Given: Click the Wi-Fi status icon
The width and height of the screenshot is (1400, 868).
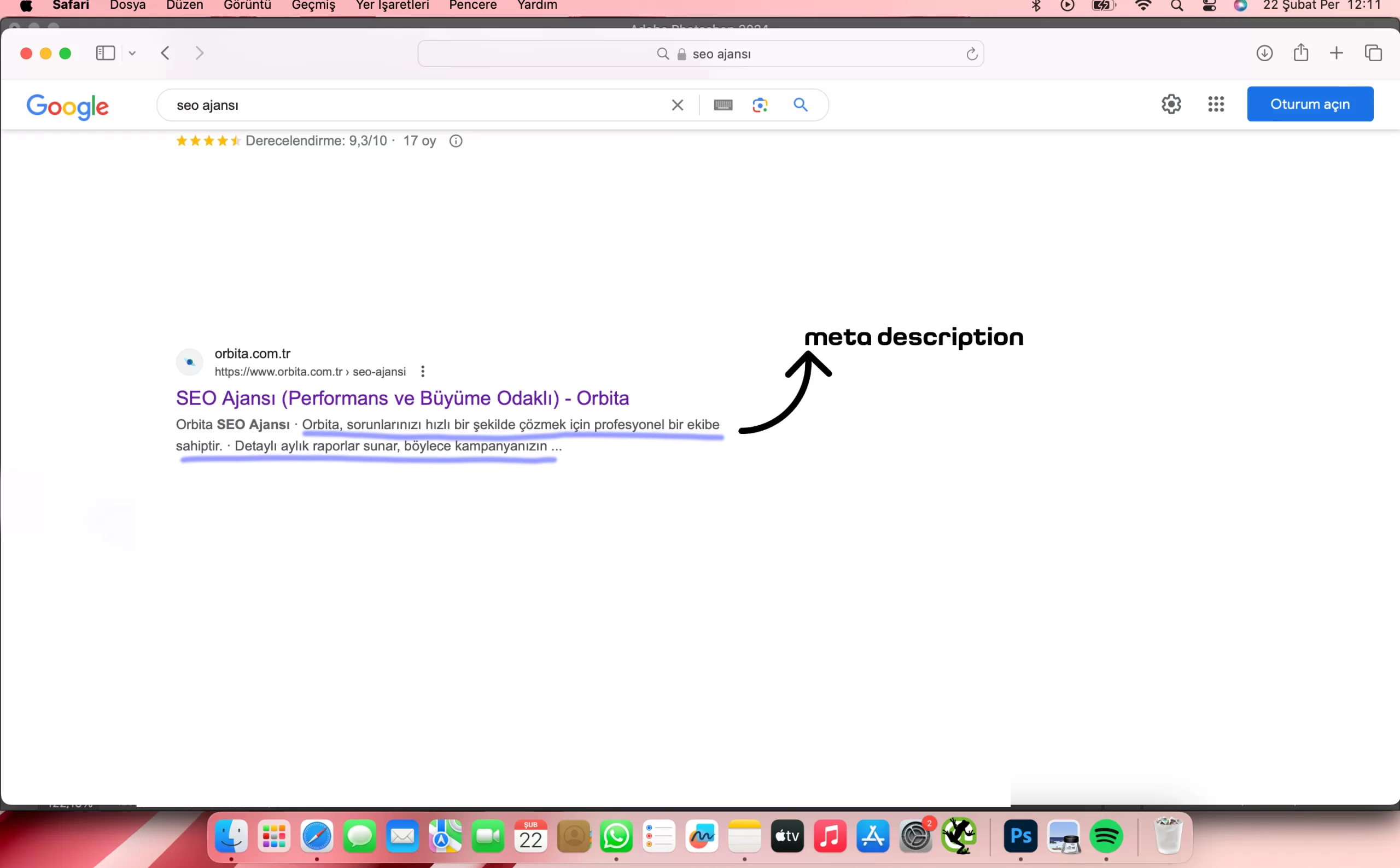Looking at the screenshot, I should [1144, 6].
